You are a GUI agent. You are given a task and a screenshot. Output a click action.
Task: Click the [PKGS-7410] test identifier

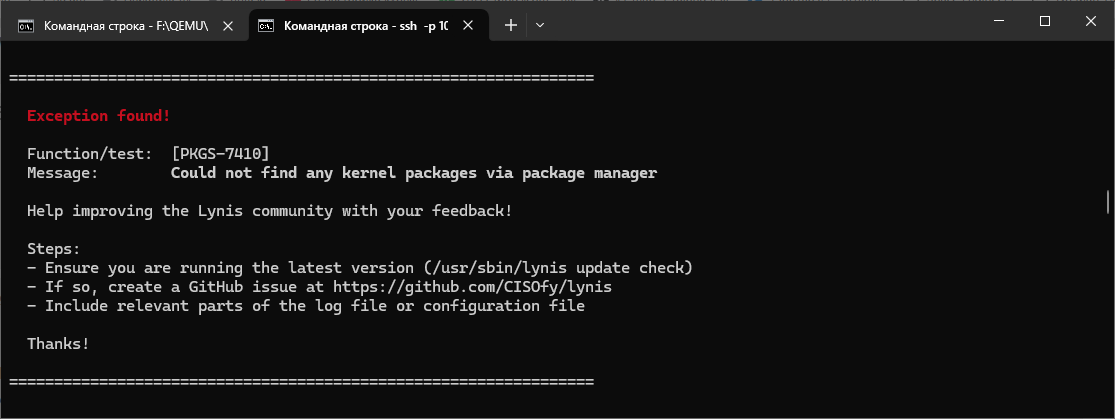220,154
